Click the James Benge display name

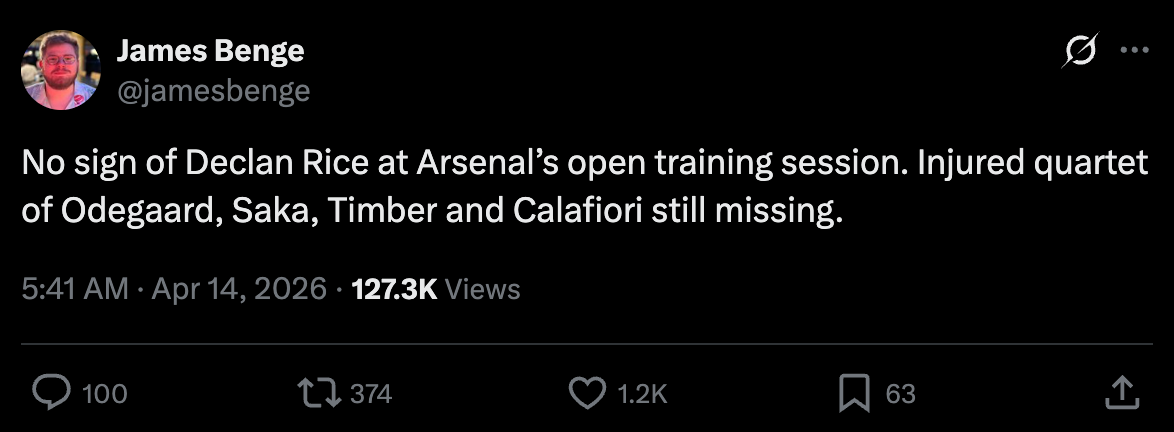pos(210,51)
